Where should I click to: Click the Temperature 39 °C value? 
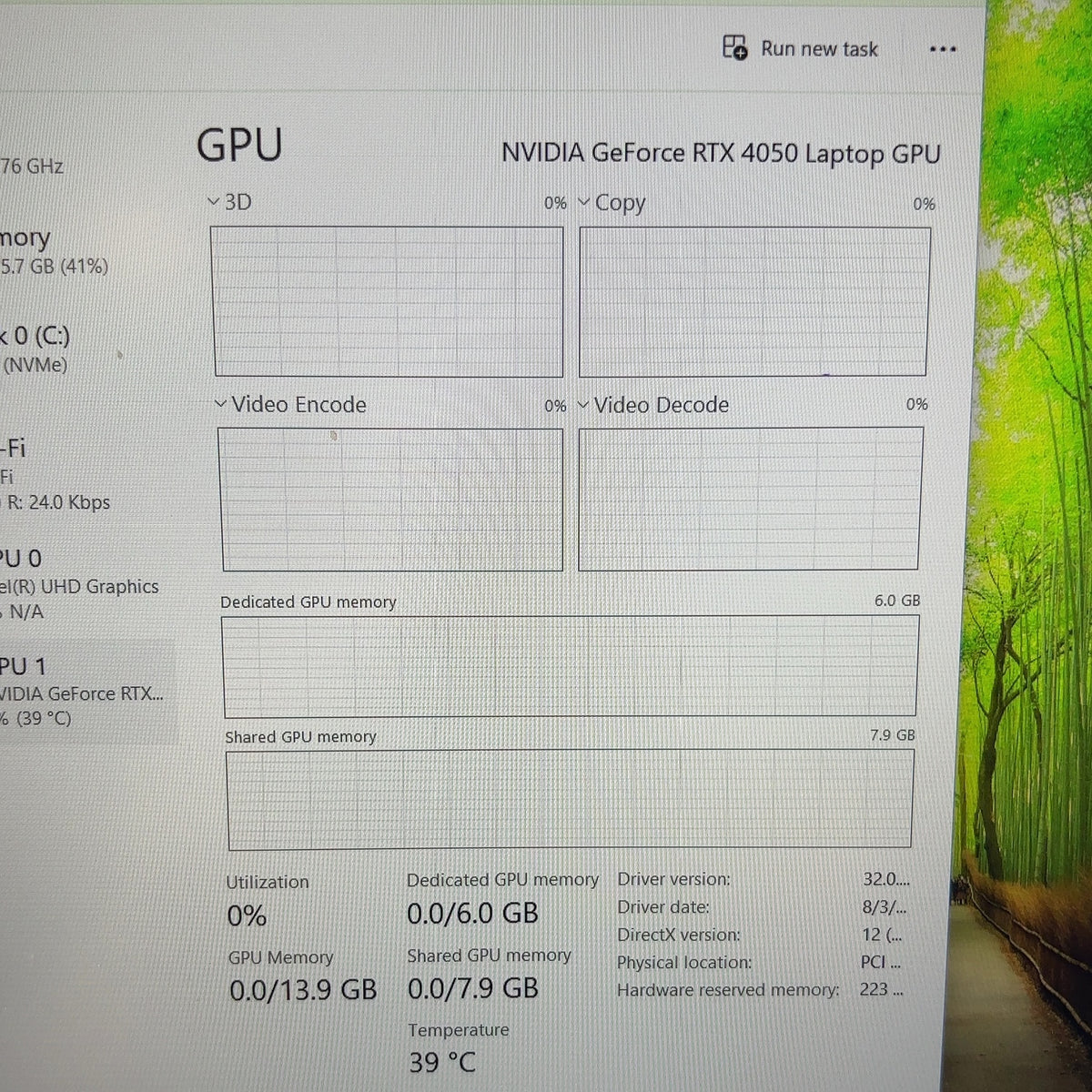tap(442, 1062)
